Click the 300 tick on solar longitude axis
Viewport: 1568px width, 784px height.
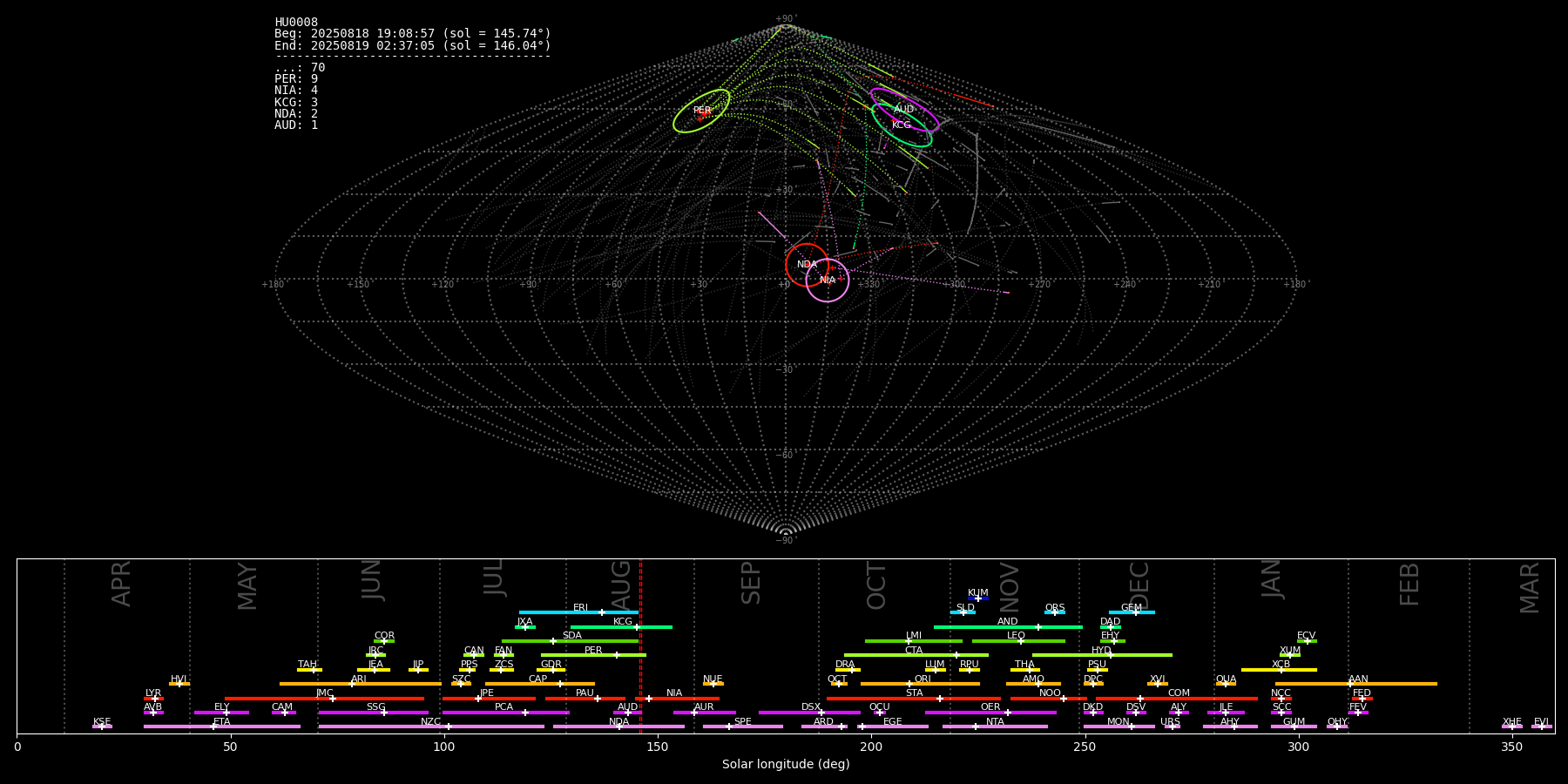click(1298, 747)
